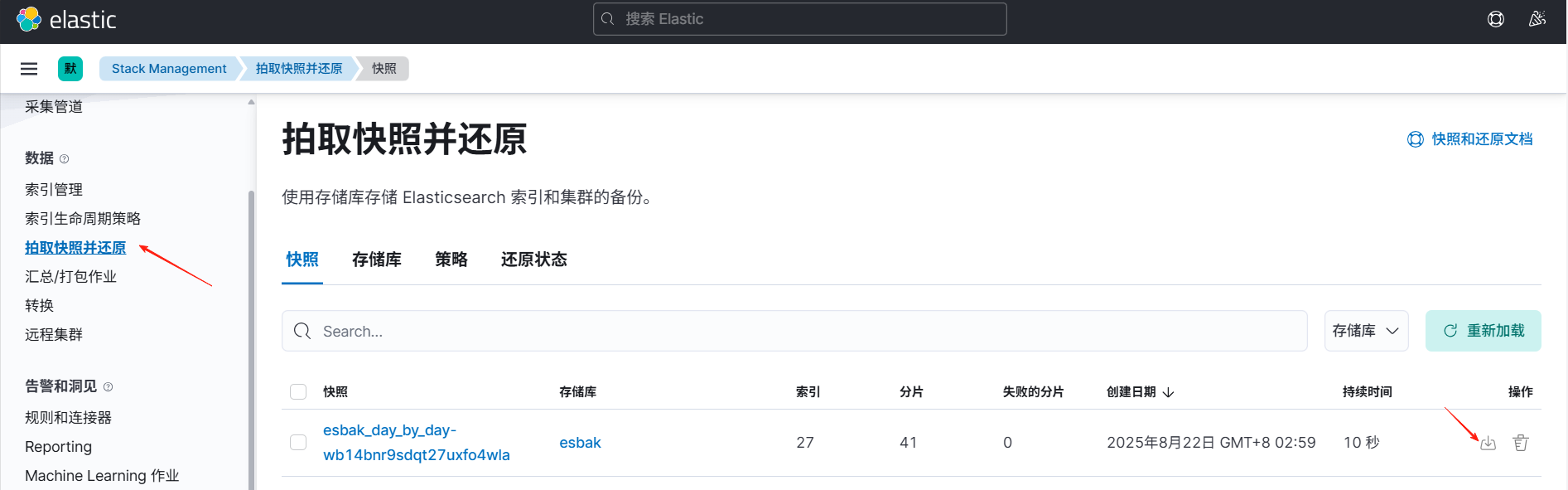Click the 分片 column header
1568x490 pixels.
point(912,392)
